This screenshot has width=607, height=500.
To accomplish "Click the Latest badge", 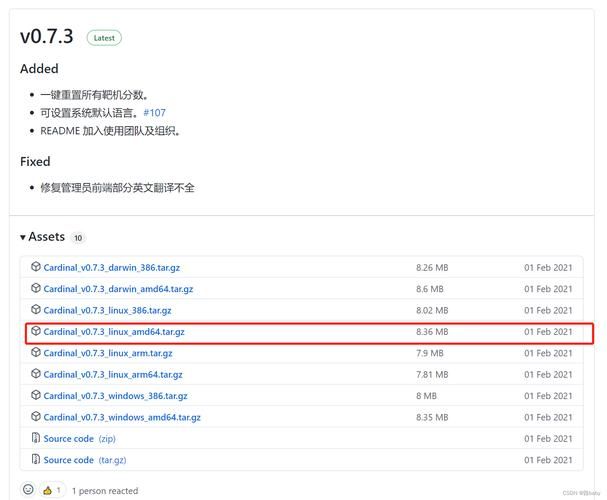I will coord(104,38).
